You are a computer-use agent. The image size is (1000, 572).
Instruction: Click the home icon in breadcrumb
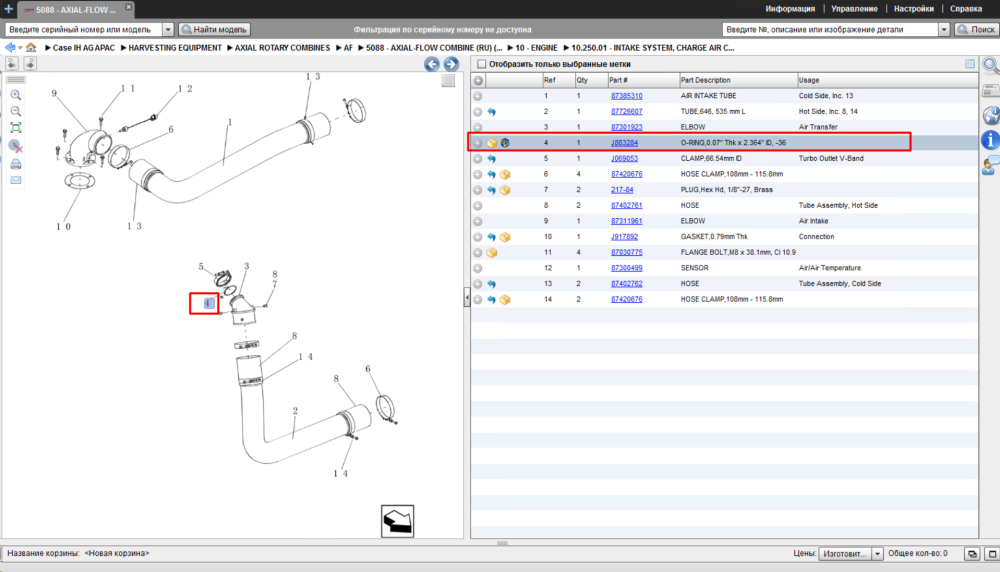(x=31, y=47)
